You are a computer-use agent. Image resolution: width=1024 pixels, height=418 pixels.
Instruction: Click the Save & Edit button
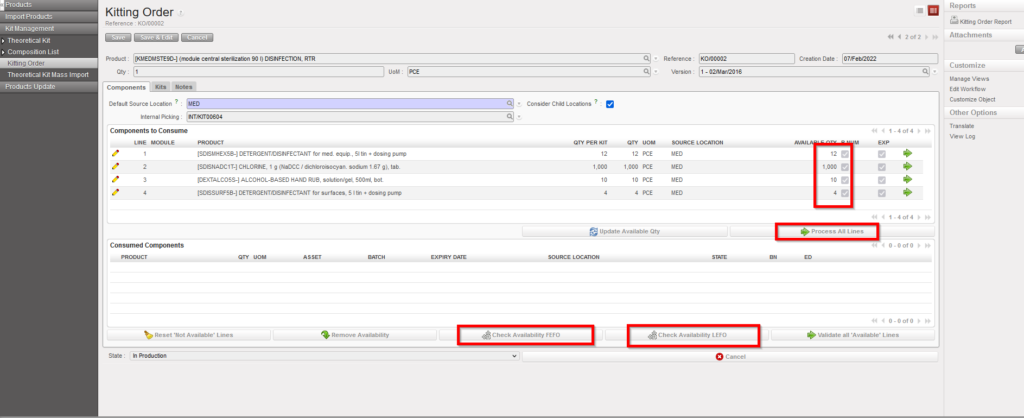(x=156, y=37)
